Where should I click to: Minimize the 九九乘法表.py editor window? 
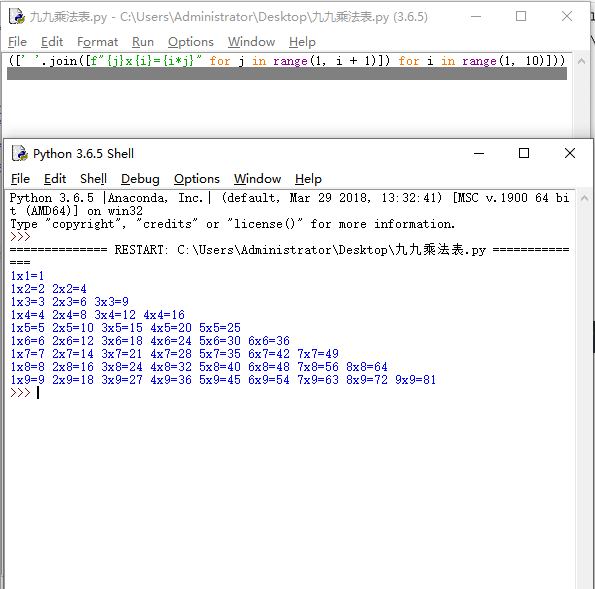tap(476, 16)
